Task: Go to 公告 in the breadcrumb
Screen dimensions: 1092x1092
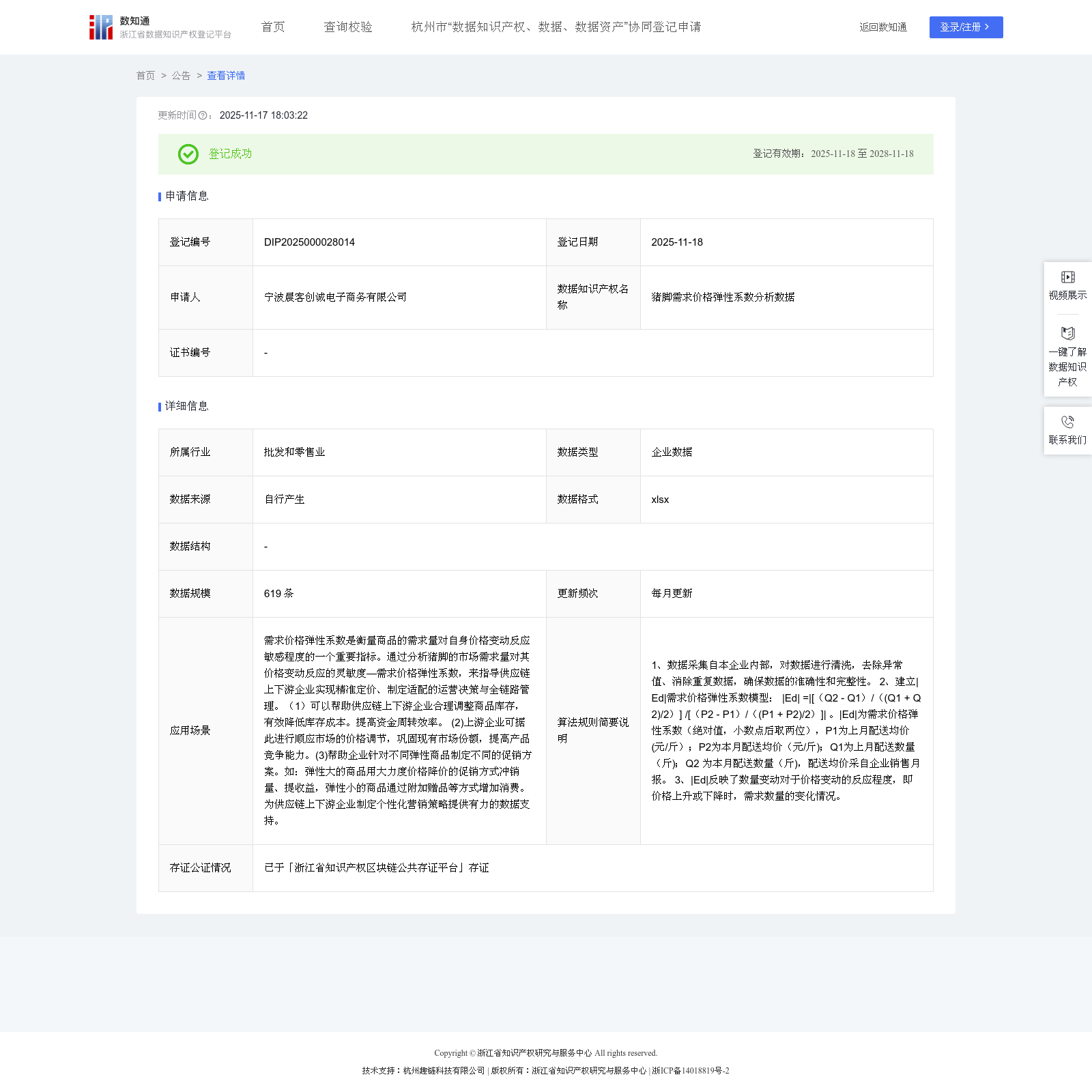Action: click(181, 76)
